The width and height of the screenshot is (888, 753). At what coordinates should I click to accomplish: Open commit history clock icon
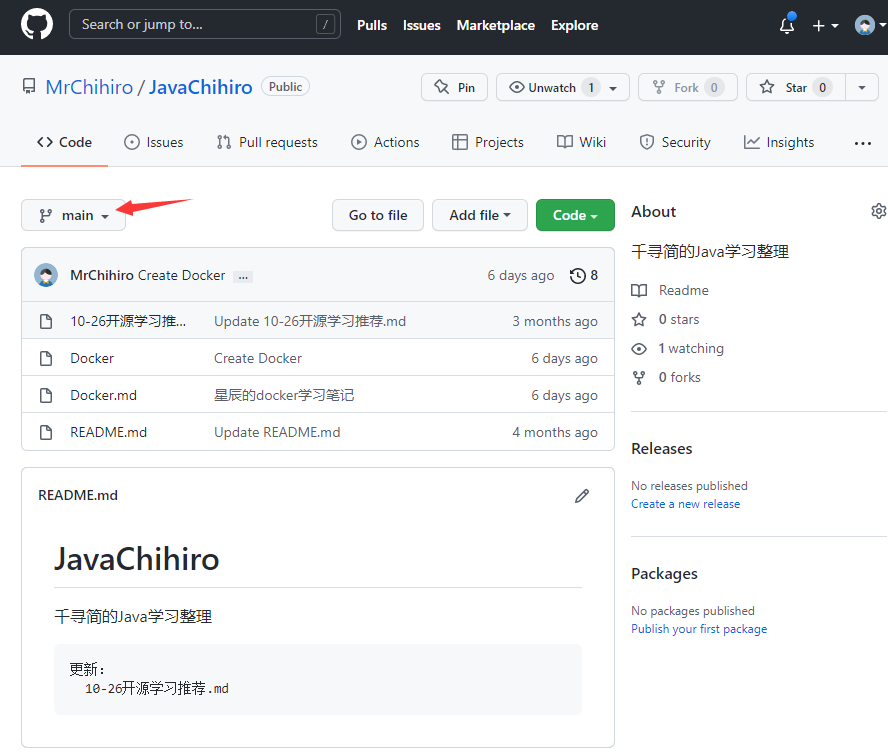coord(578,276)
